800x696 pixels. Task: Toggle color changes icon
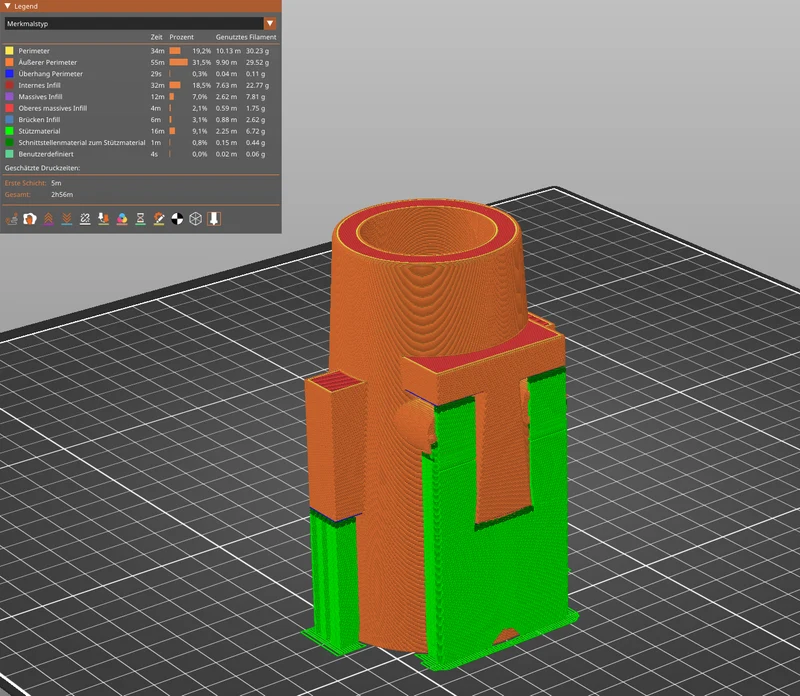(122, 219)
